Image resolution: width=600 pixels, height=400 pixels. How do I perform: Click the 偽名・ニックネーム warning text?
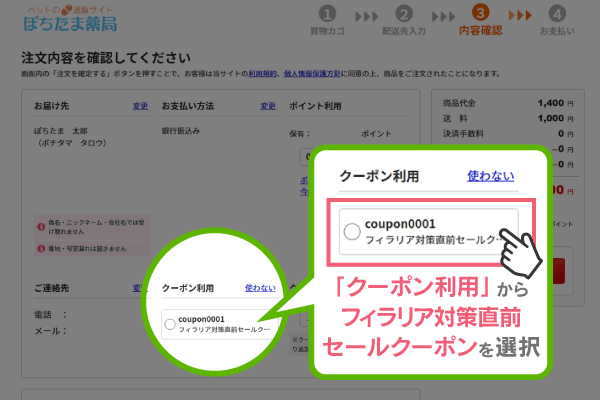click(x=96, y=227)
